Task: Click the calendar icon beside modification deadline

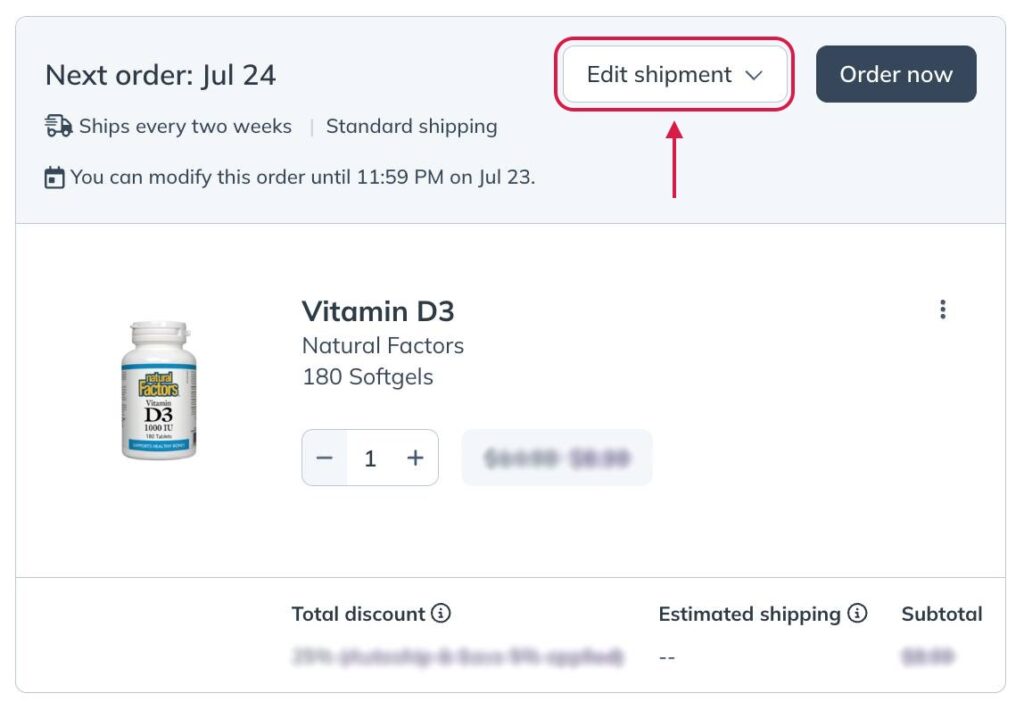Action: pyautogui.click(x=55, y=177)
